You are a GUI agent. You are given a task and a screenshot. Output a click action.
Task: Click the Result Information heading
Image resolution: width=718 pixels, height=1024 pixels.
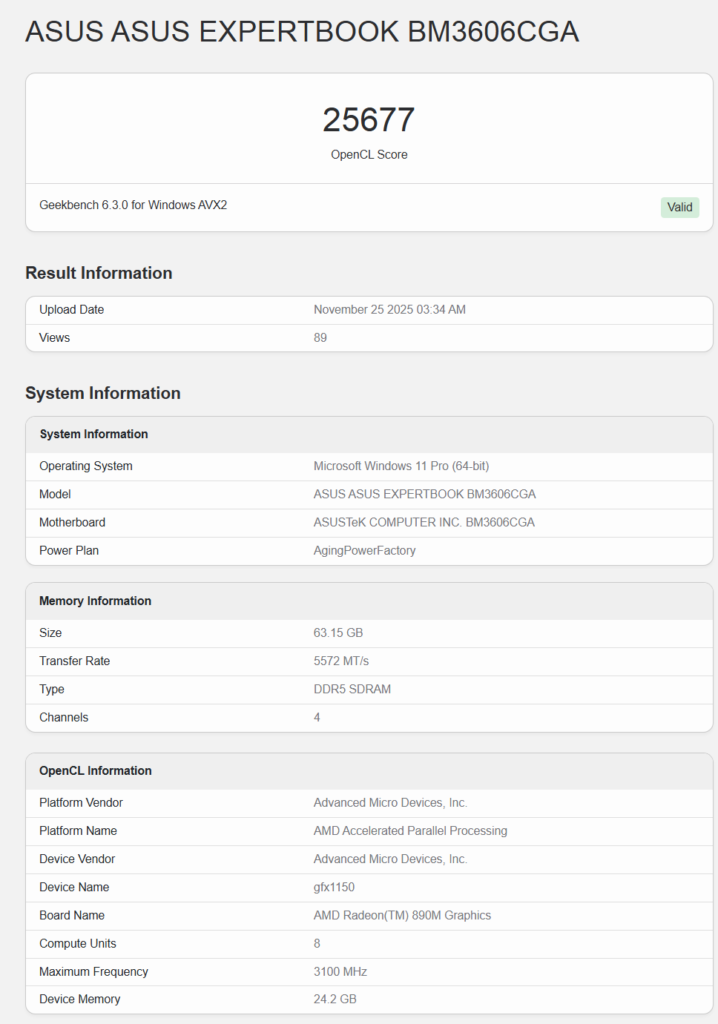98,273
